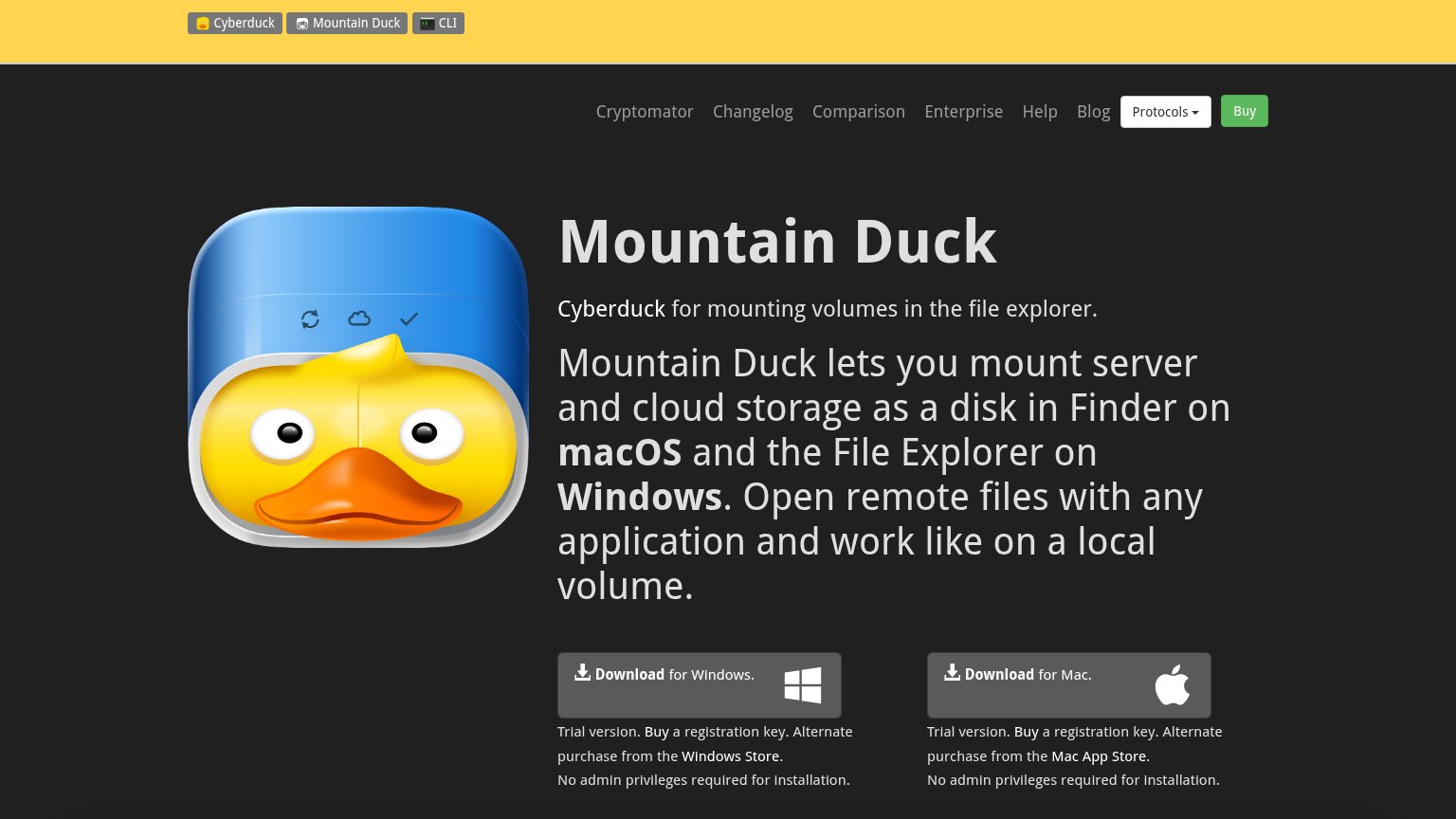The image size is (1456, 819).
Task: Go to the Changelog page
Action: point(753,112)
